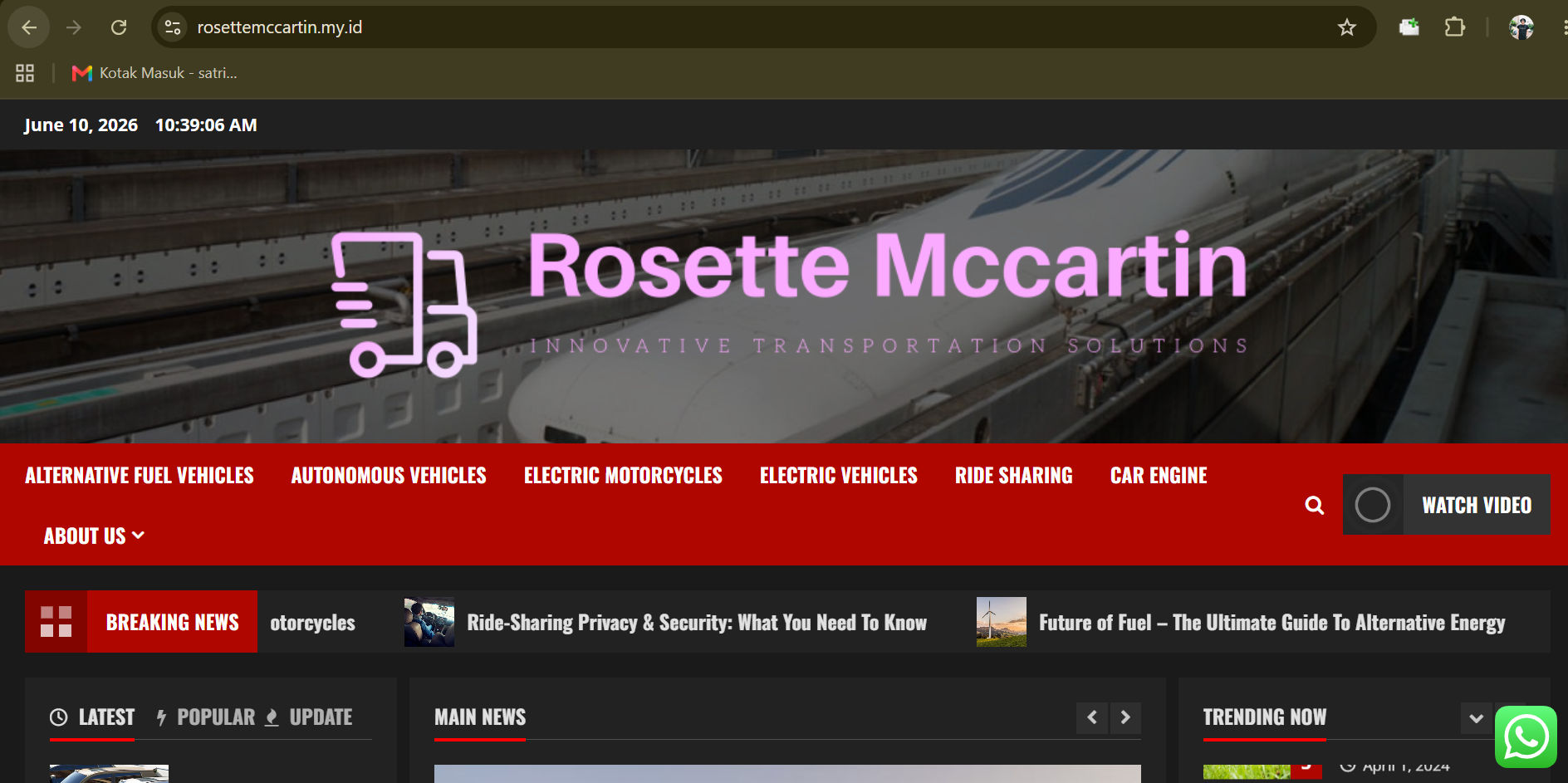The image size is (1568, 783).
Task: Click the Rosette Mccartin site title
Action: (x=888, y=265)
